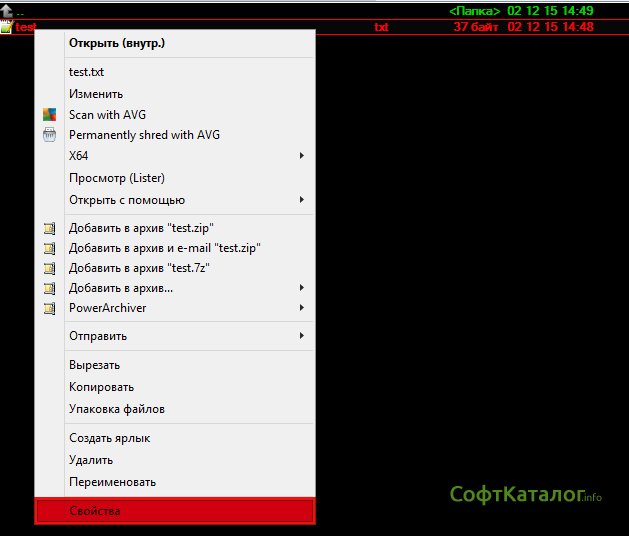Expand the X64 submenu arrow

click(302, 156)
